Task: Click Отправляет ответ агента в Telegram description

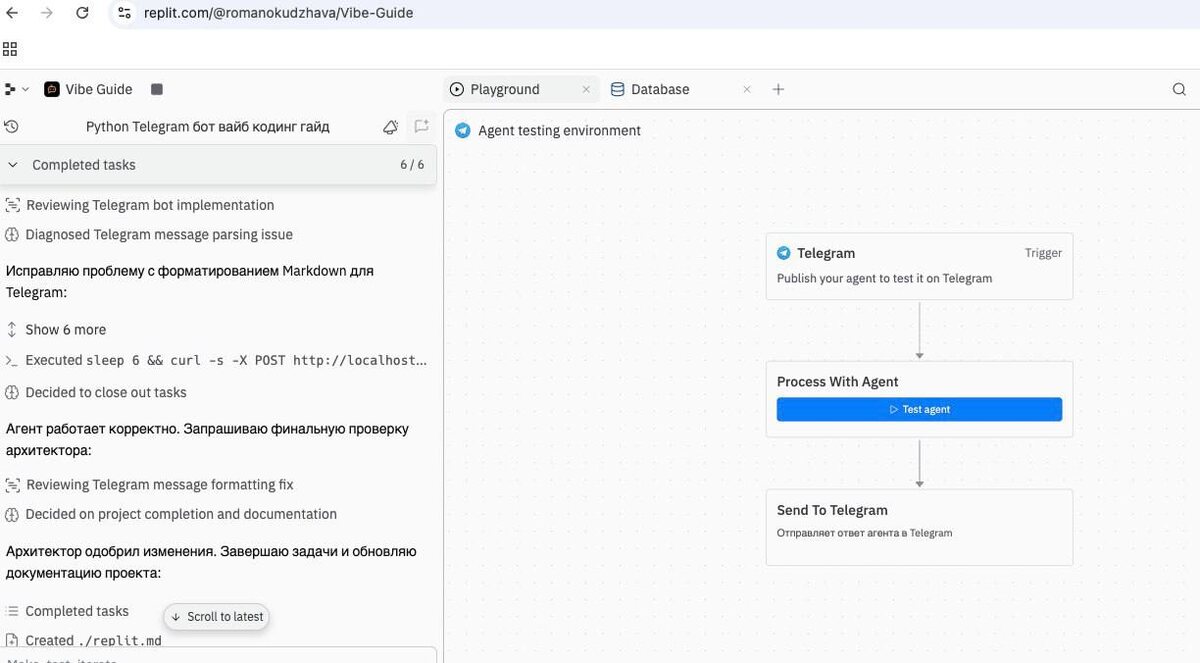Action: click(865, 533)
